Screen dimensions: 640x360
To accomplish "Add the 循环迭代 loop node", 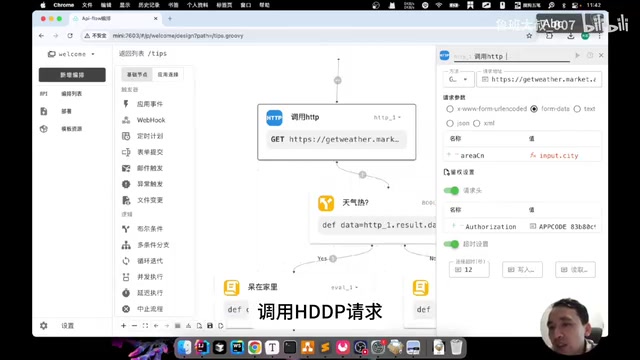I will [x=143, y=261].
